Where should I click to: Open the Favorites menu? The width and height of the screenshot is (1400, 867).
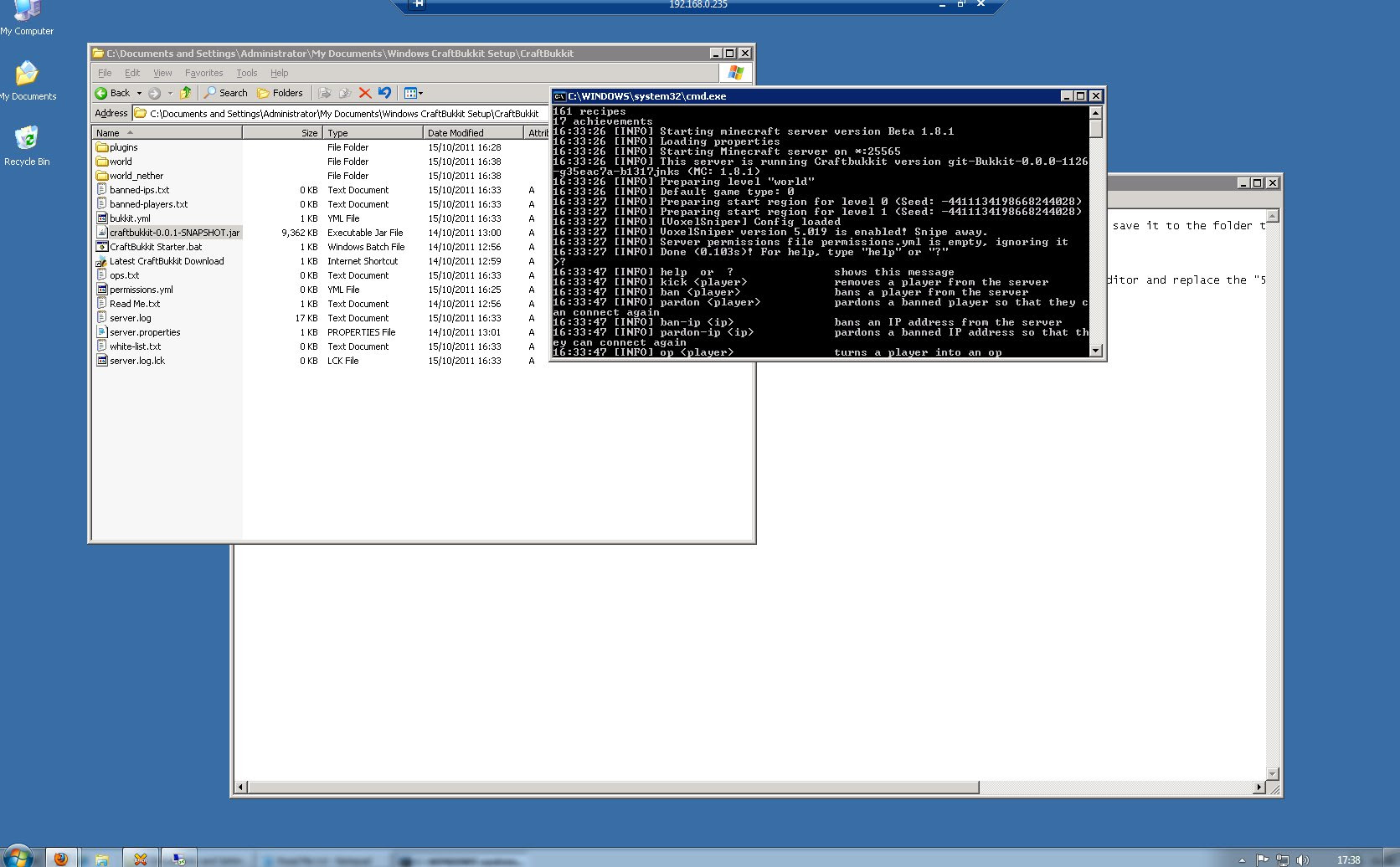coord(203,73)
